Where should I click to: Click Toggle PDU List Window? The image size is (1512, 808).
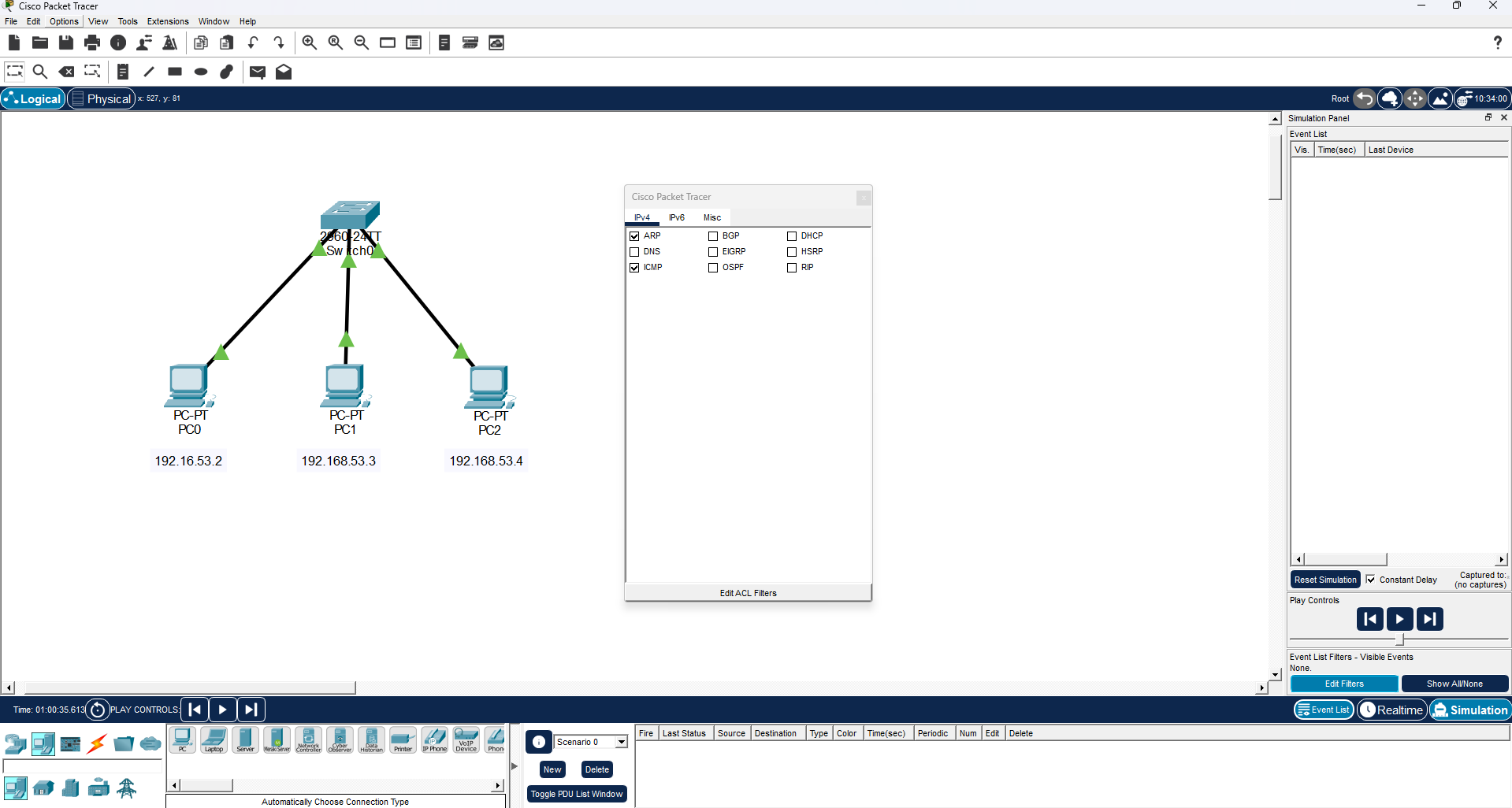576,794
